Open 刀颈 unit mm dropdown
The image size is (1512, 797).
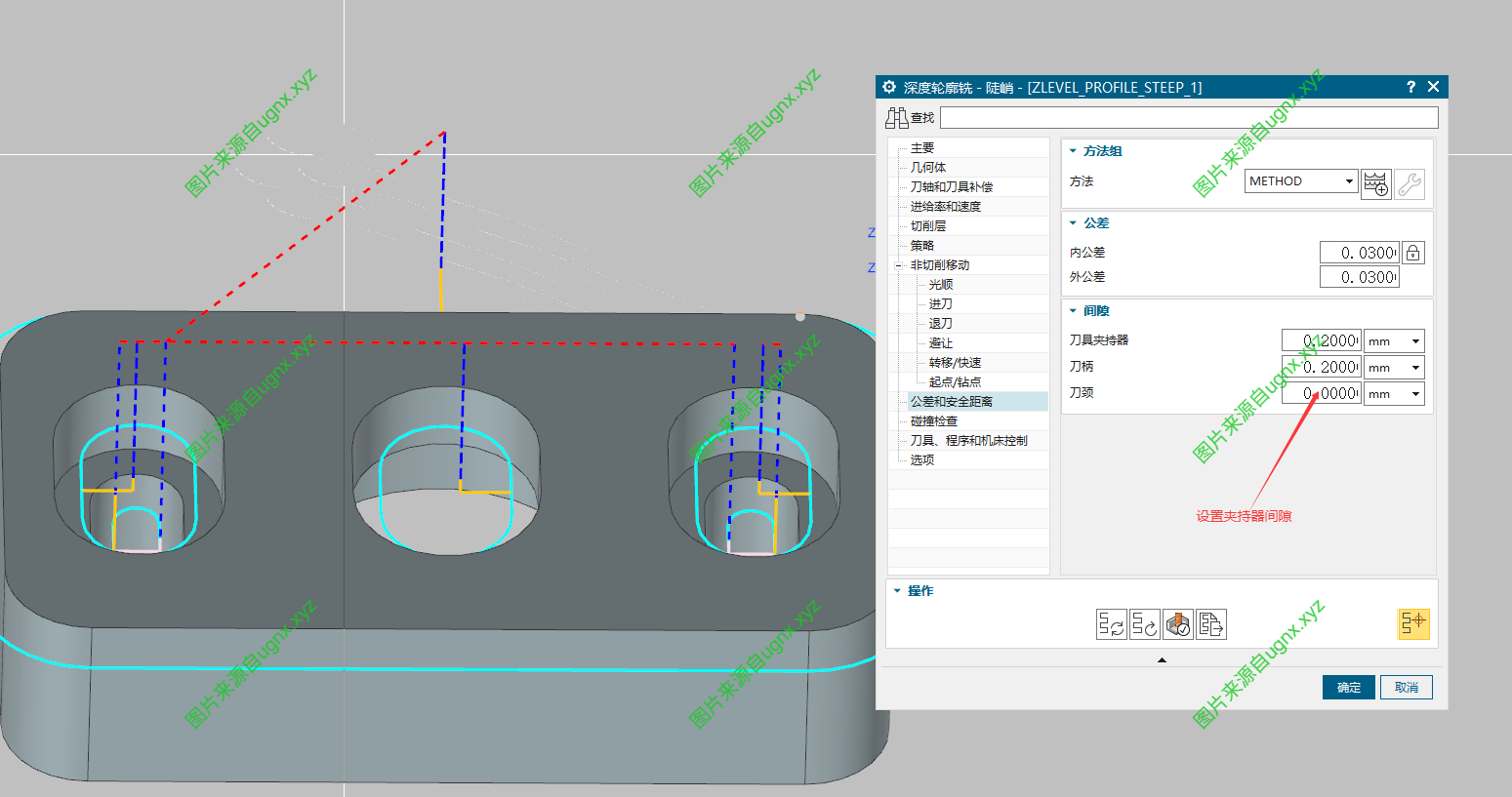1415,394
